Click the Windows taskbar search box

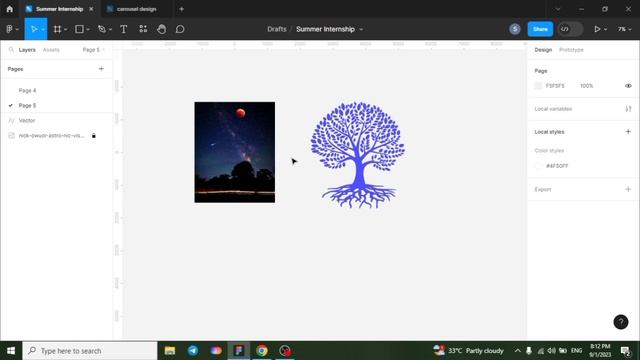tap(90, 351)
